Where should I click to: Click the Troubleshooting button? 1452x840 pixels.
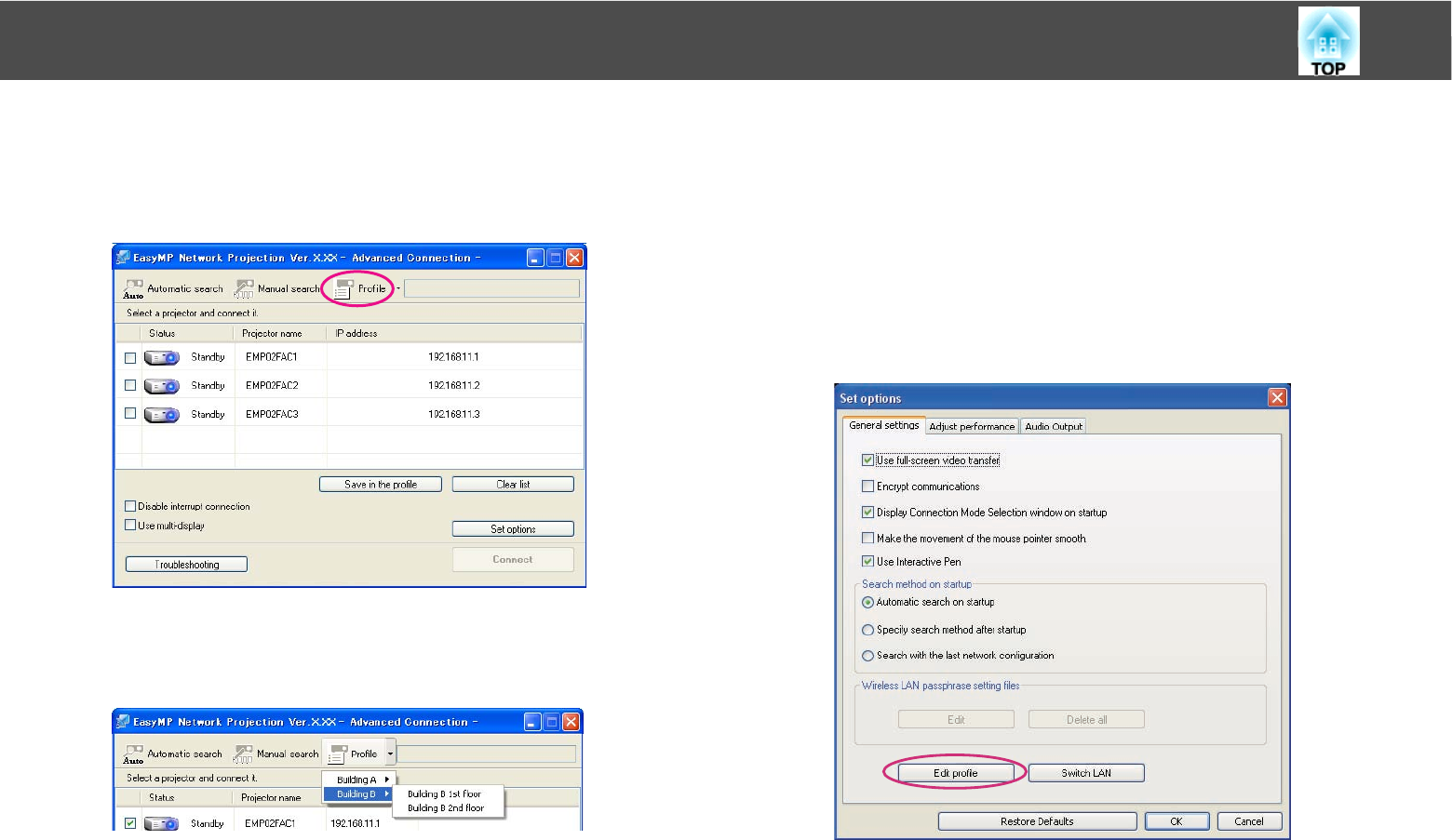(186, 565)
